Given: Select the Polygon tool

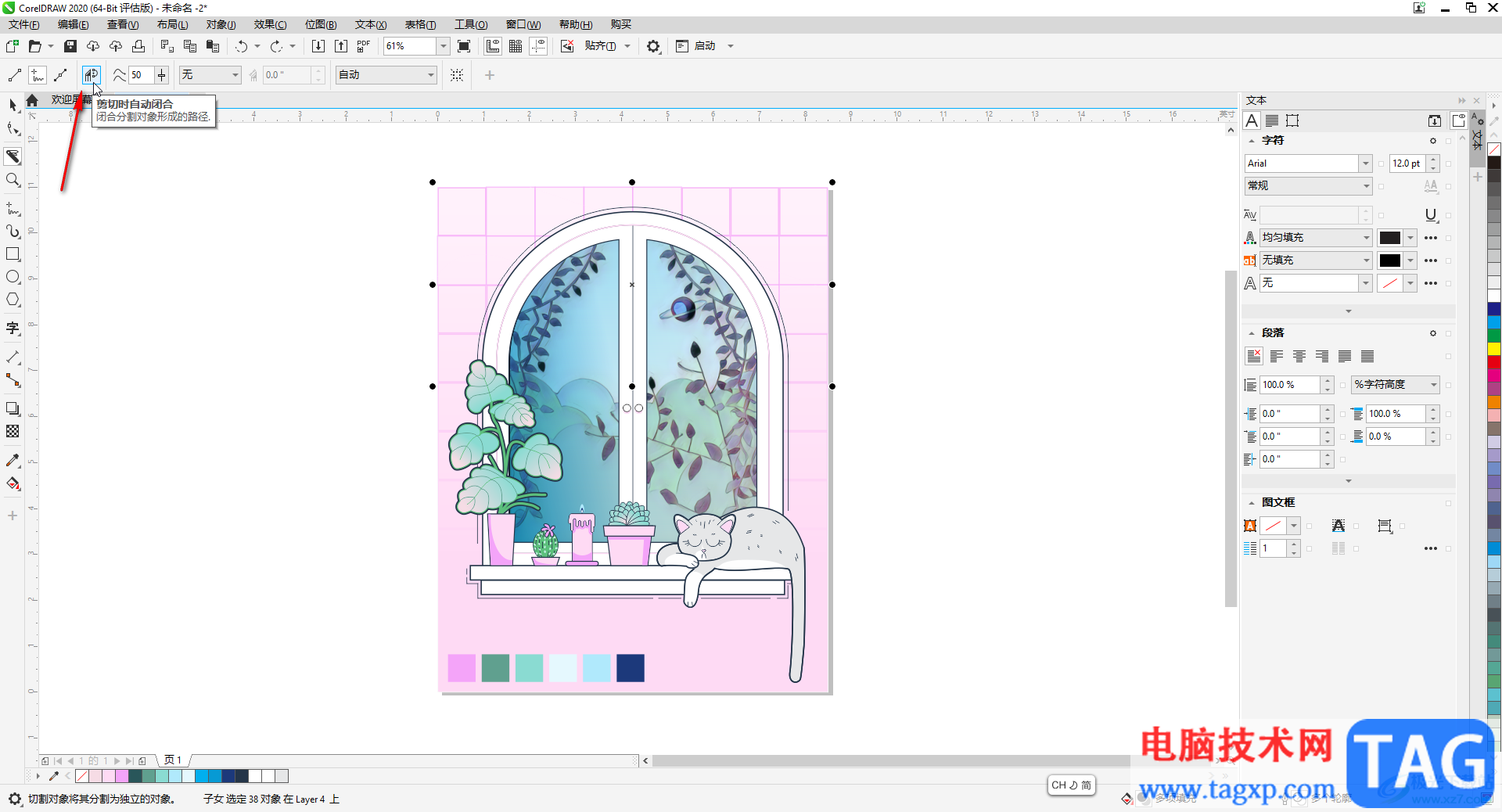Looking at the screenshot, I should tap(13, 300).
